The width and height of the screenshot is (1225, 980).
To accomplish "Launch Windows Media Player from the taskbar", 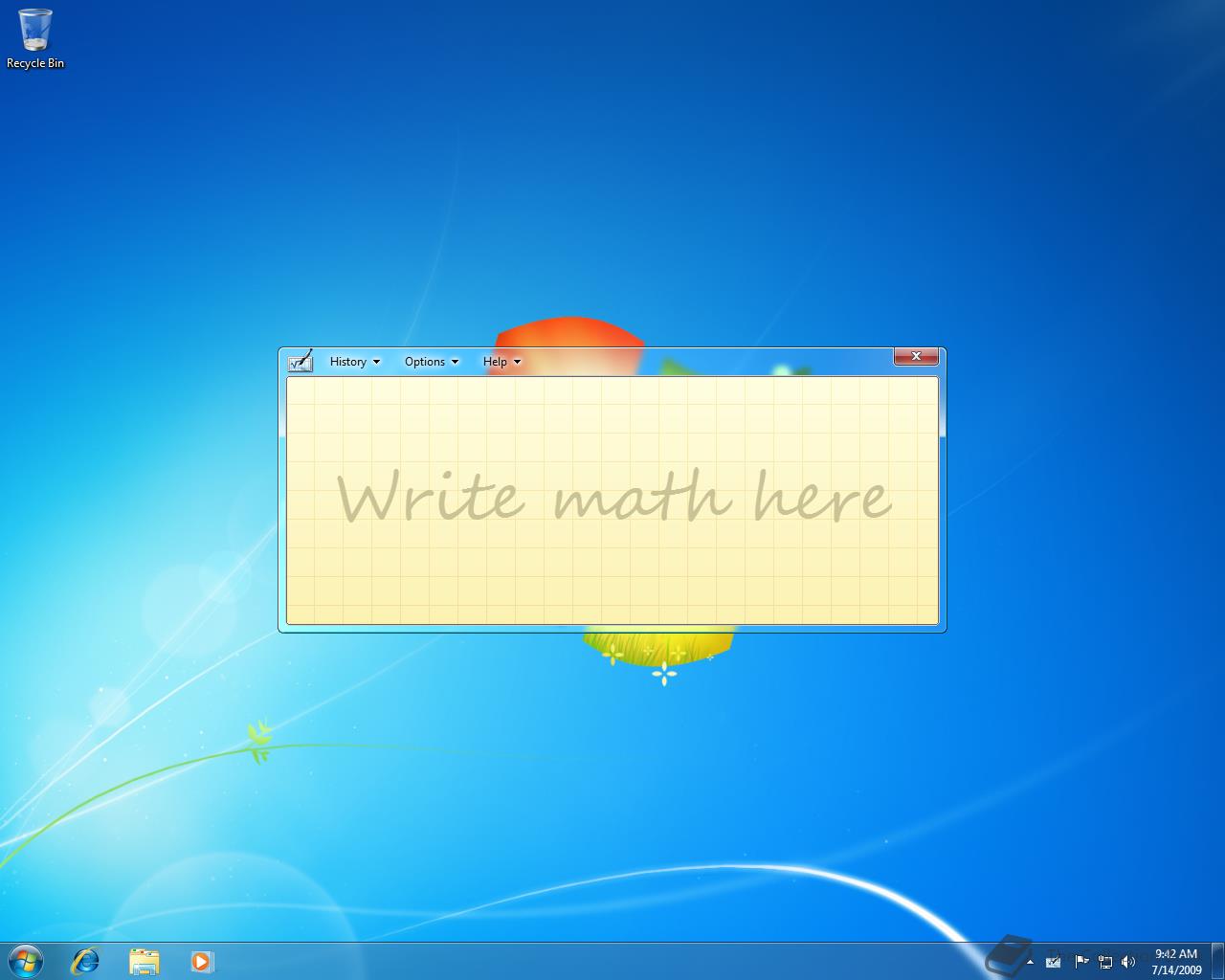I will point(201,961).
